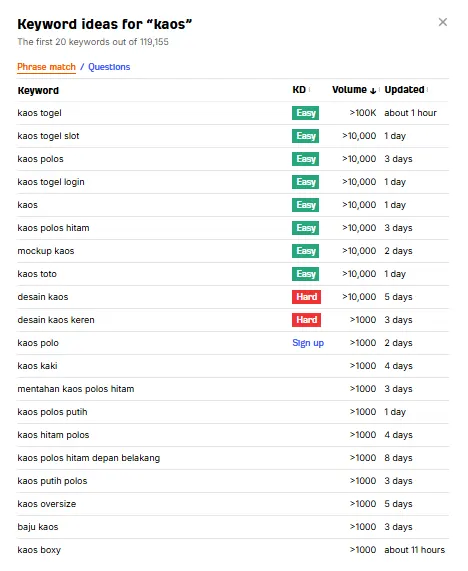Select keyword 'kaos polos hitam'

53,228
